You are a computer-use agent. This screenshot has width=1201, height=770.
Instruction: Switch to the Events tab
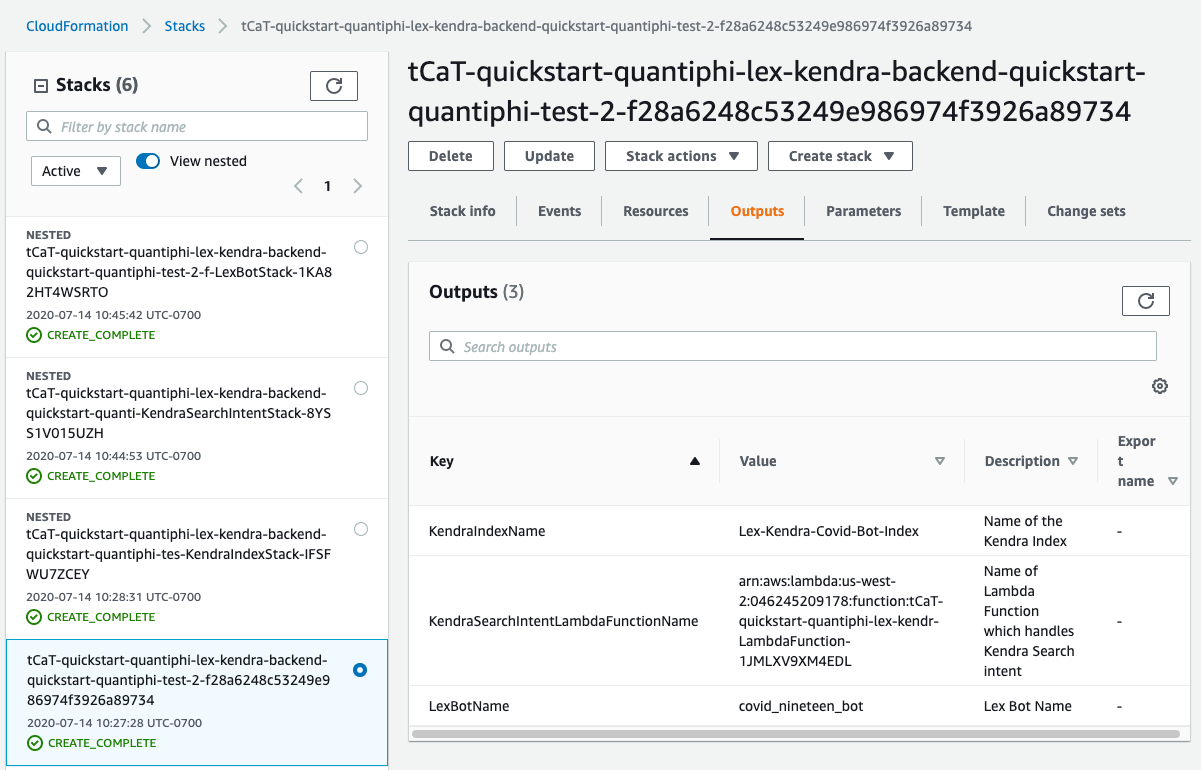559,211
